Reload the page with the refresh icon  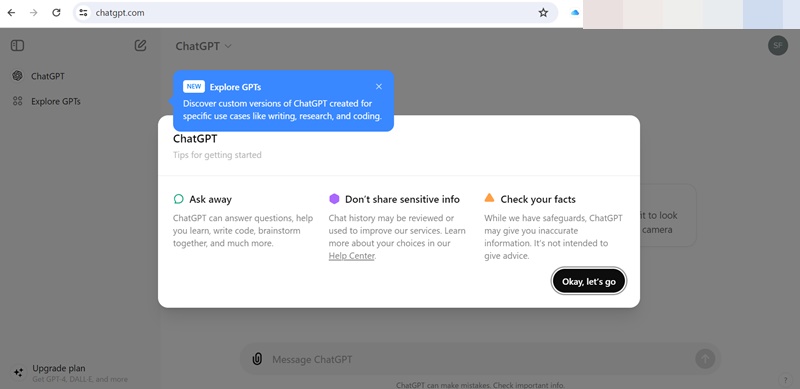pos(56,13)
